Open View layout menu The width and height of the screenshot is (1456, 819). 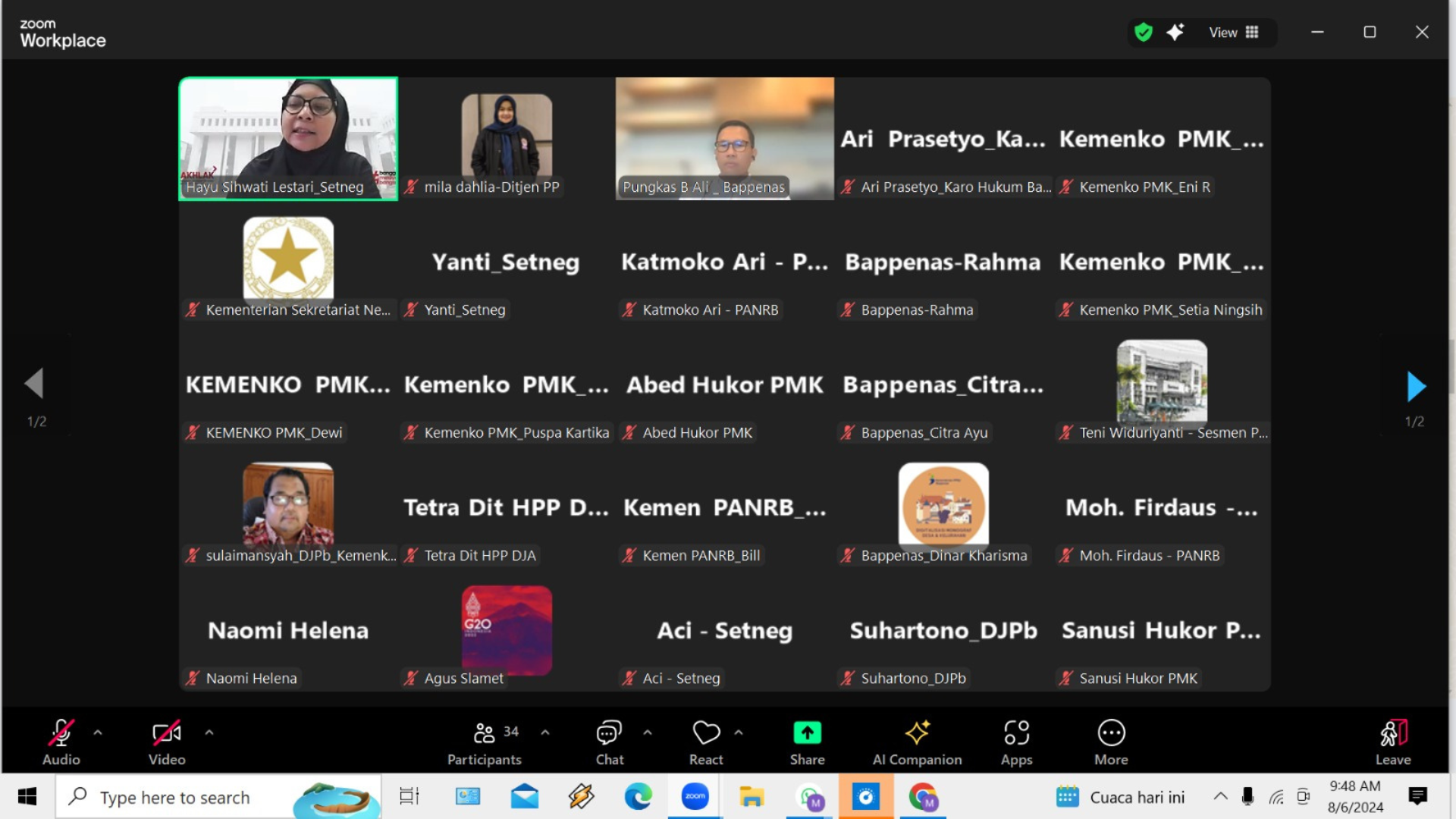coord(1234,33)
